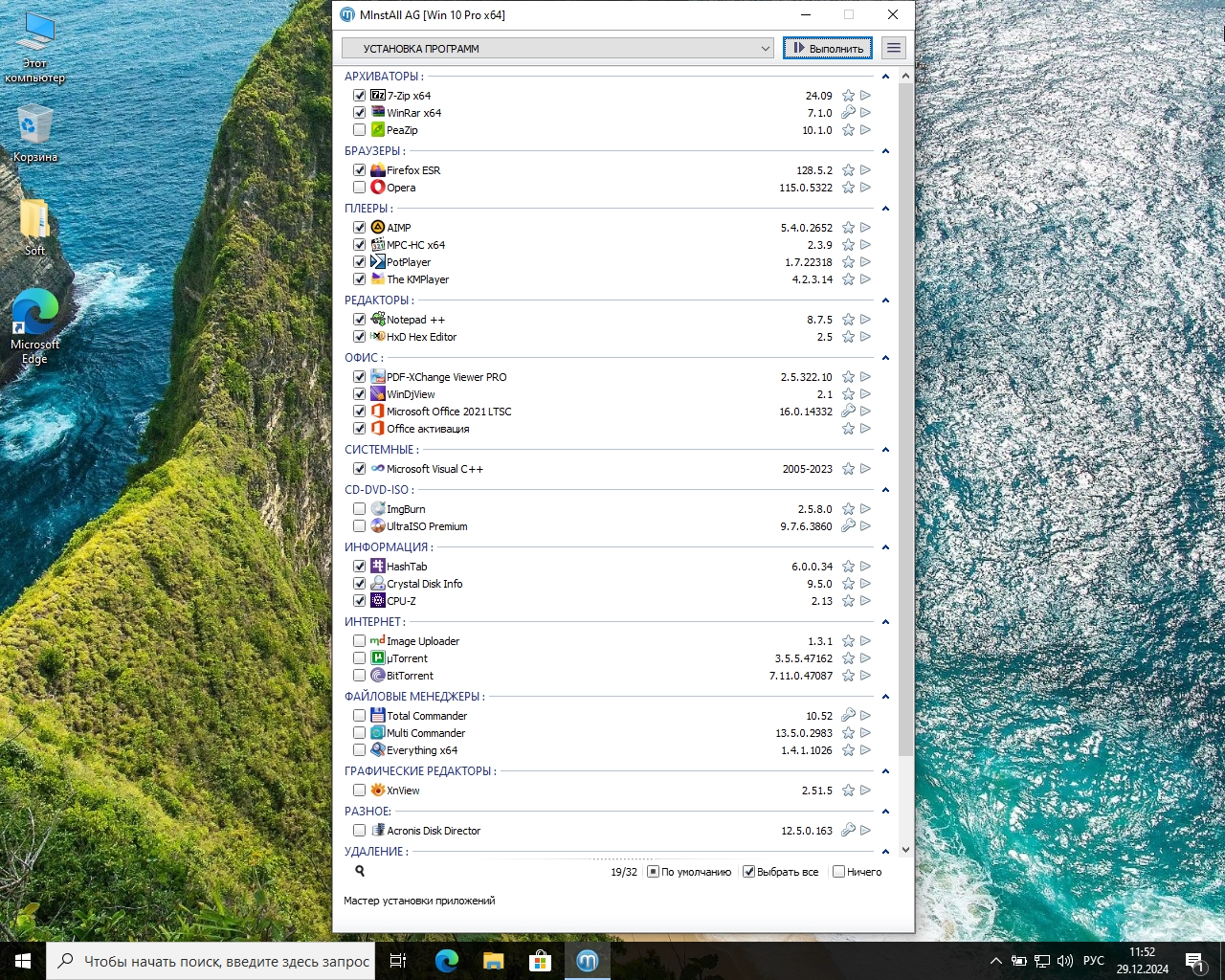
Task: Click the play arrow for The KMPlayer
Action: (865, 279)
